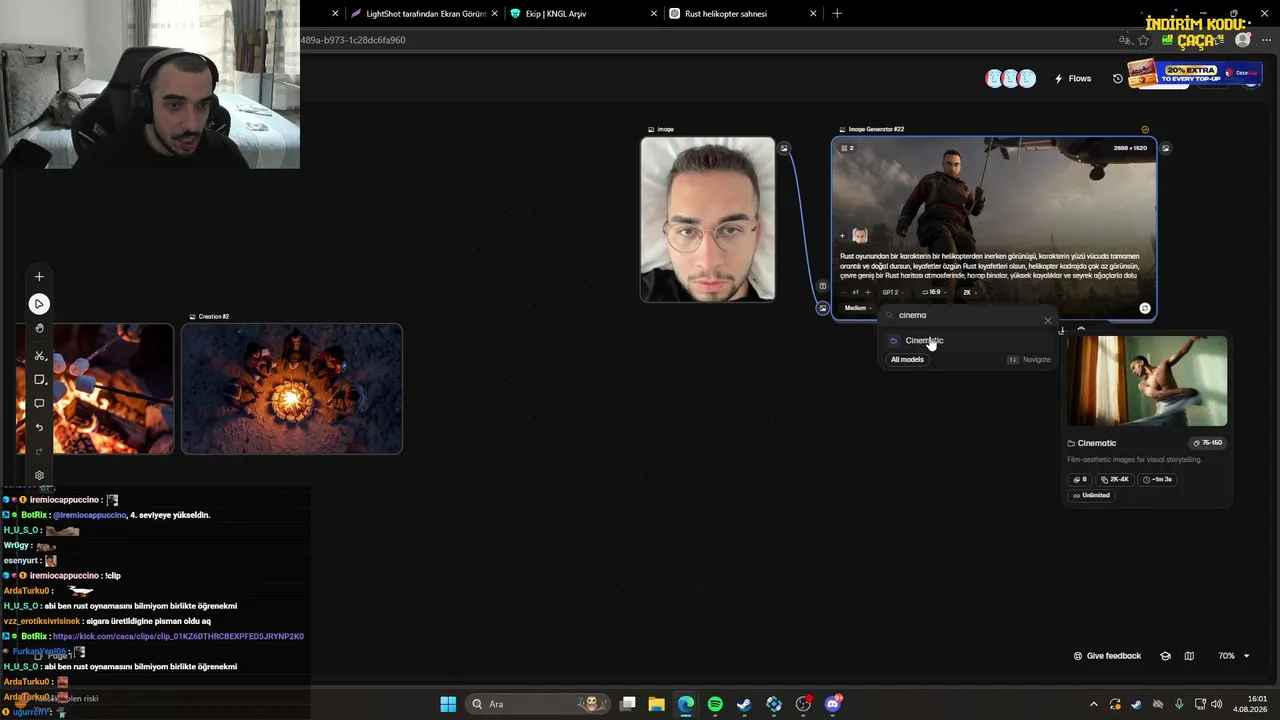The image size is (1280, 720).
Task: Open Steam from the taskbar
Action: pyautogui.click(x=744, y=704)
